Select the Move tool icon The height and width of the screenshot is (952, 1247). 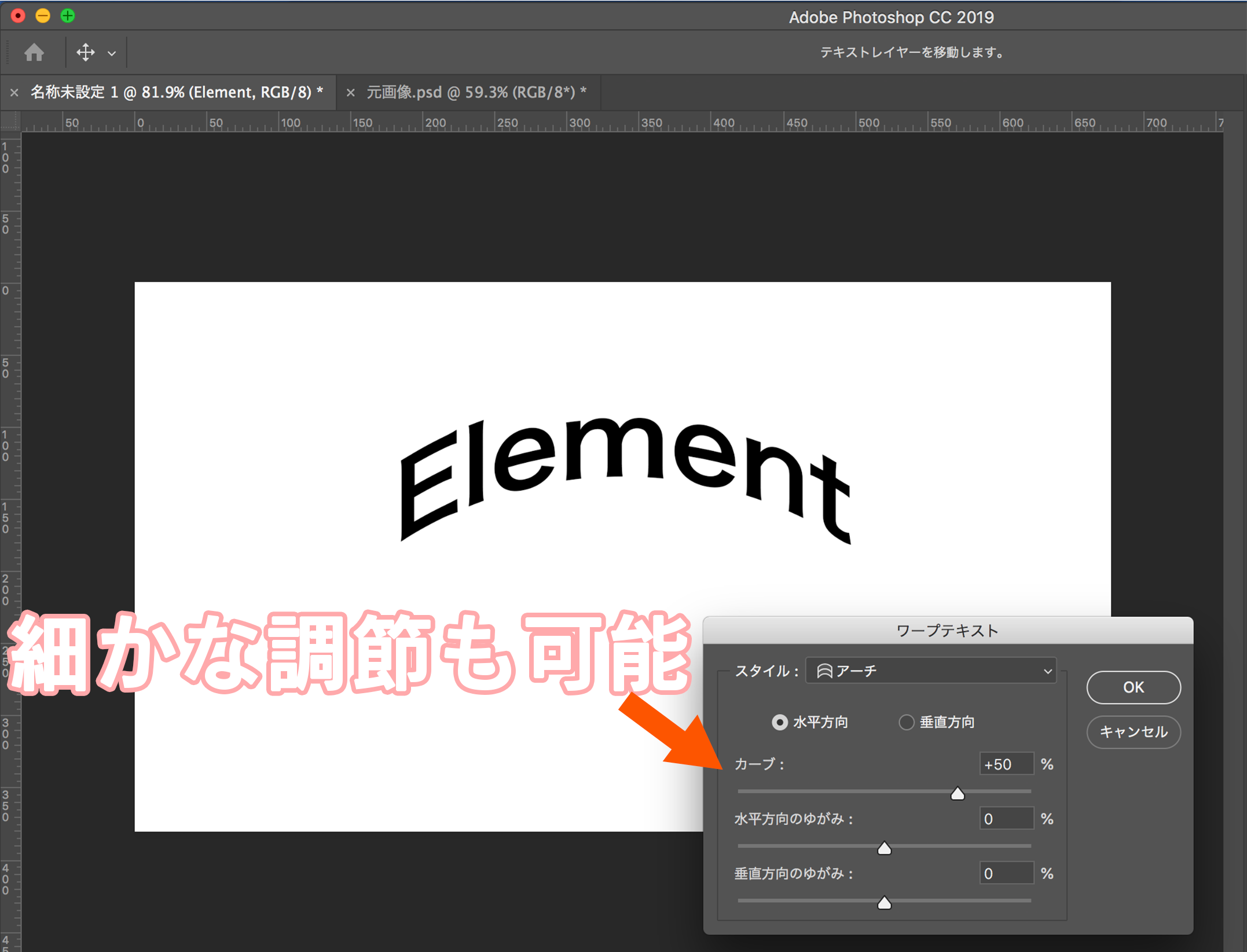point(85,53)
